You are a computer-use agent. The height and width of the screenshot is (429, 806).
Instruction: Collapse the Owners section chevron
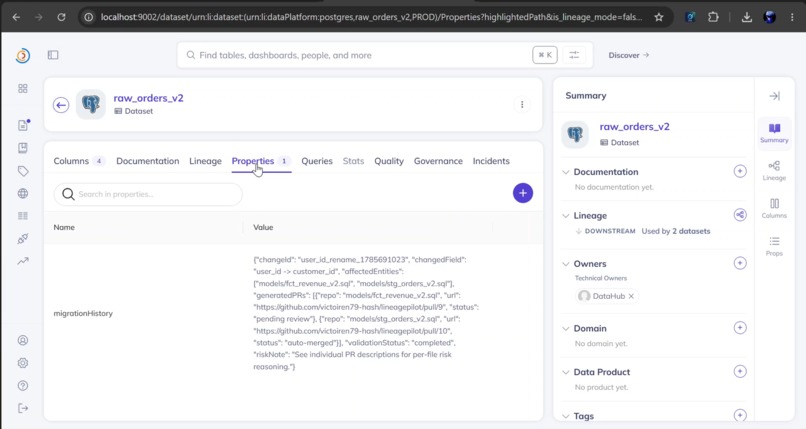(565, 264)
